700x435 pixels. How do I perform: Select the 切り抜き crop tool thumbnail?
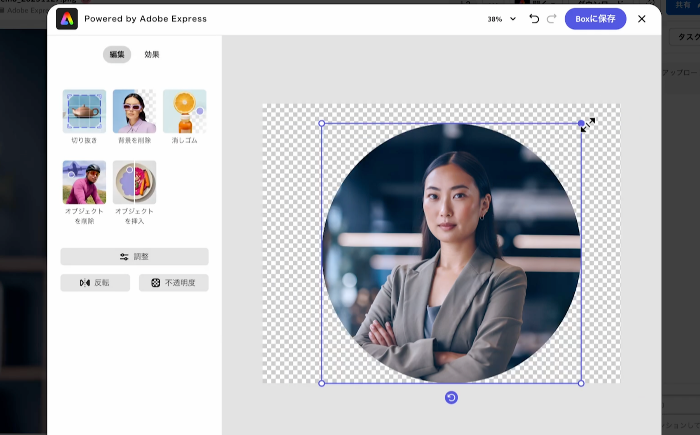pos(84,111)
